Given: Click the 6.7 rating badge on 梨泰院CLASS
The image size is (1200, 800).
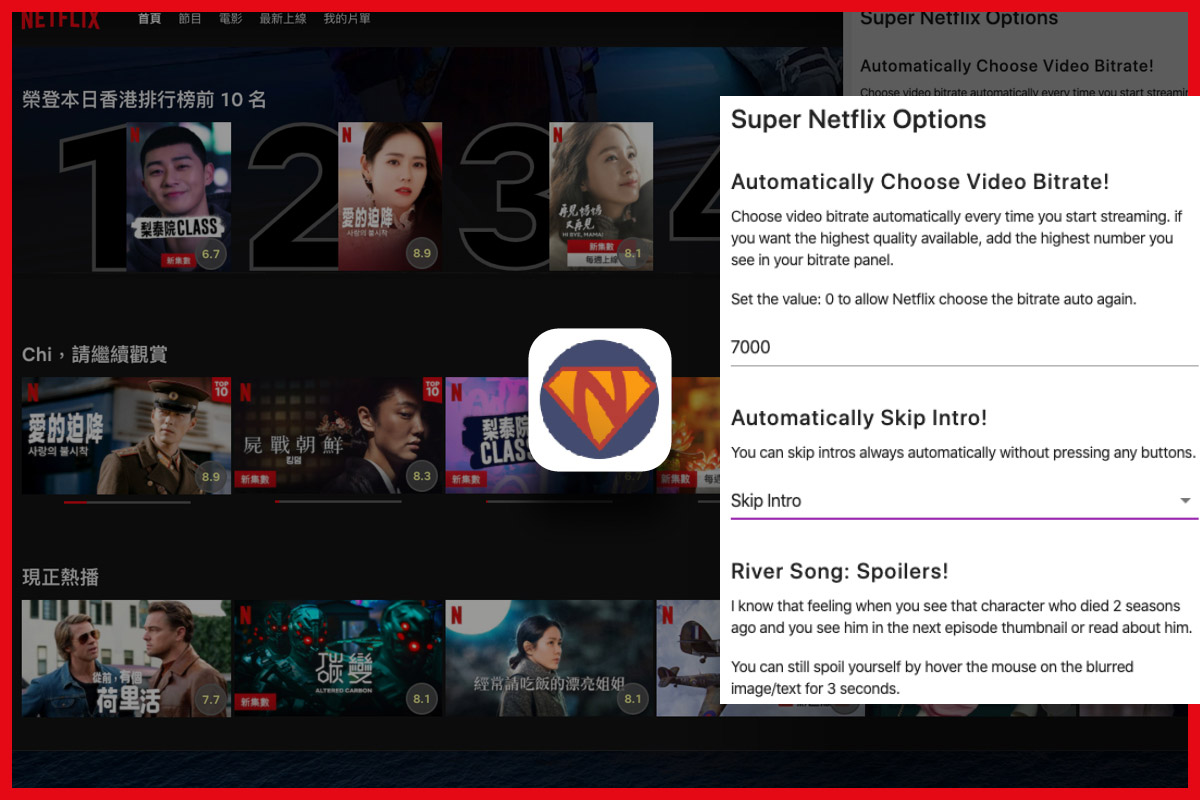Looking at the screenshot, I should 211,254.
